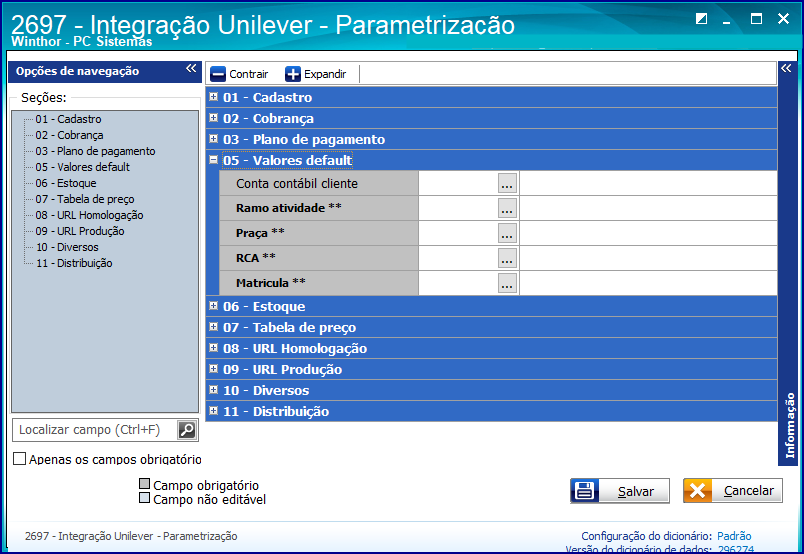Click the status bar program name text
The image size is (804, 554).
tap(131, 536)
